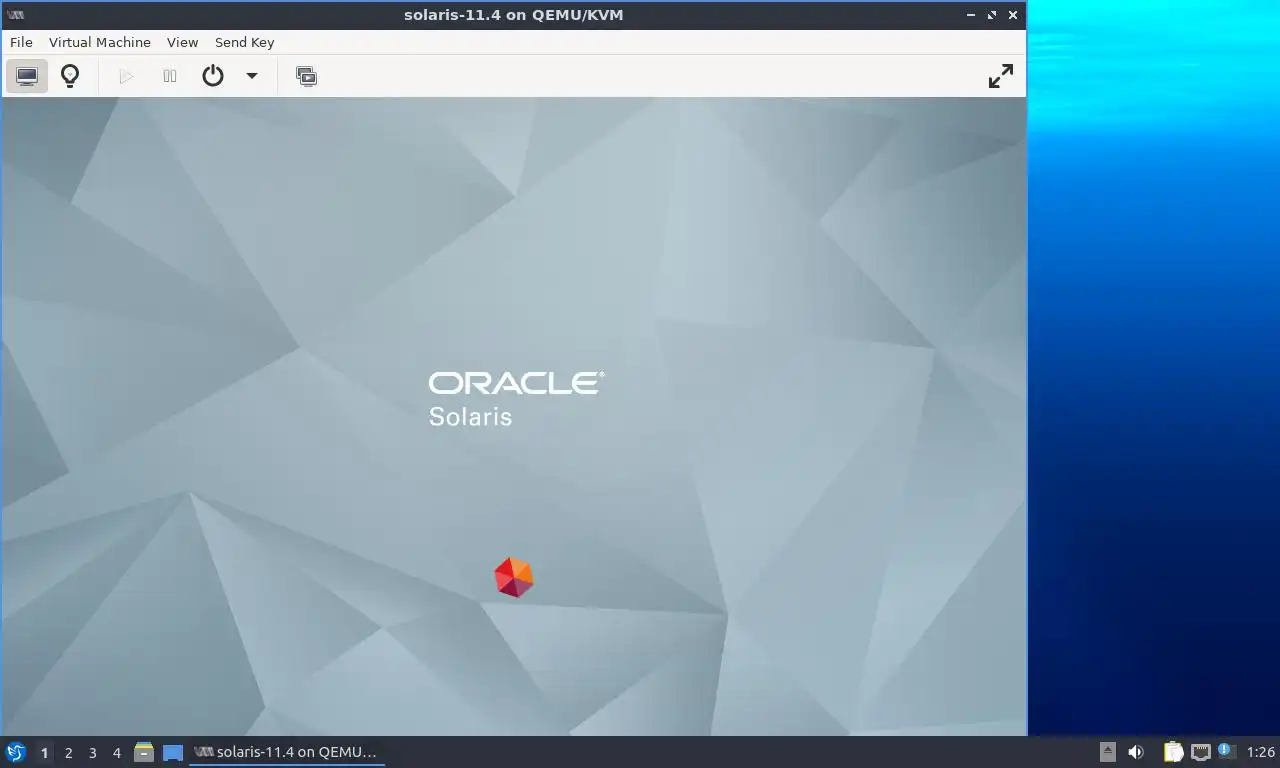
Task: Open the desktop start menu icon
Action: click(15, 752)
